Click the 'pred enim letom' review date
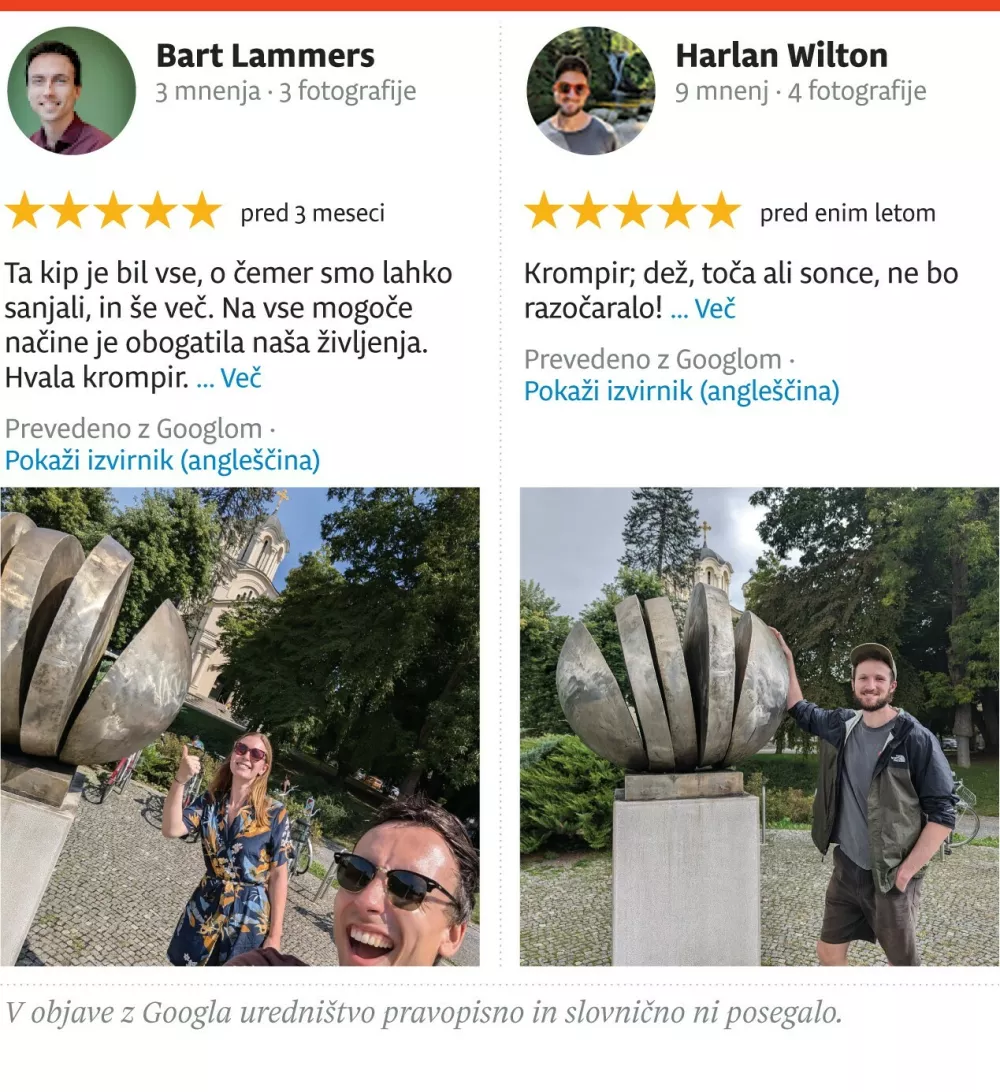 tap(847, 213)
